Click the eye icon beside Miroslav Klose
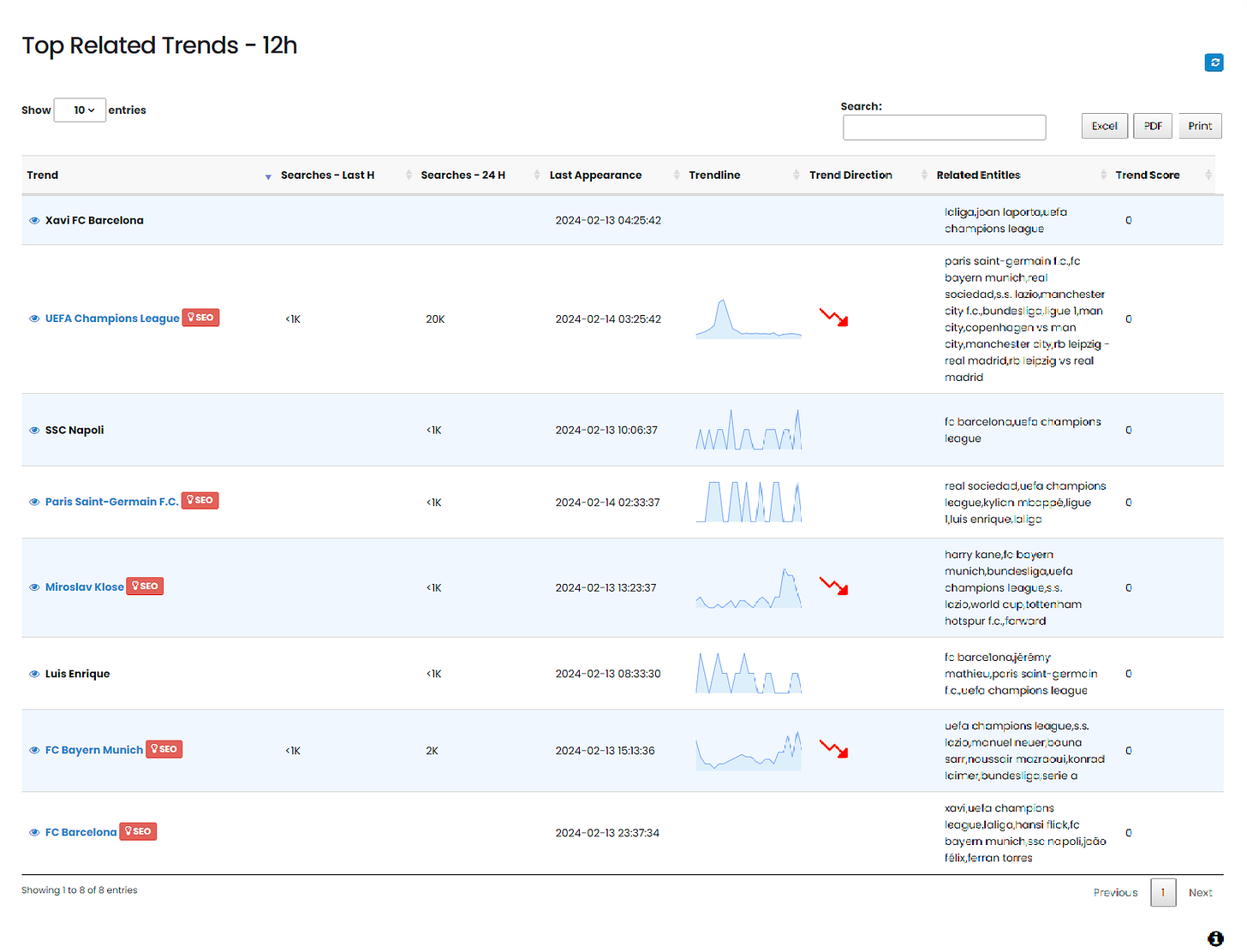This screenshot has width=1247, height=952. pos(34,587)
